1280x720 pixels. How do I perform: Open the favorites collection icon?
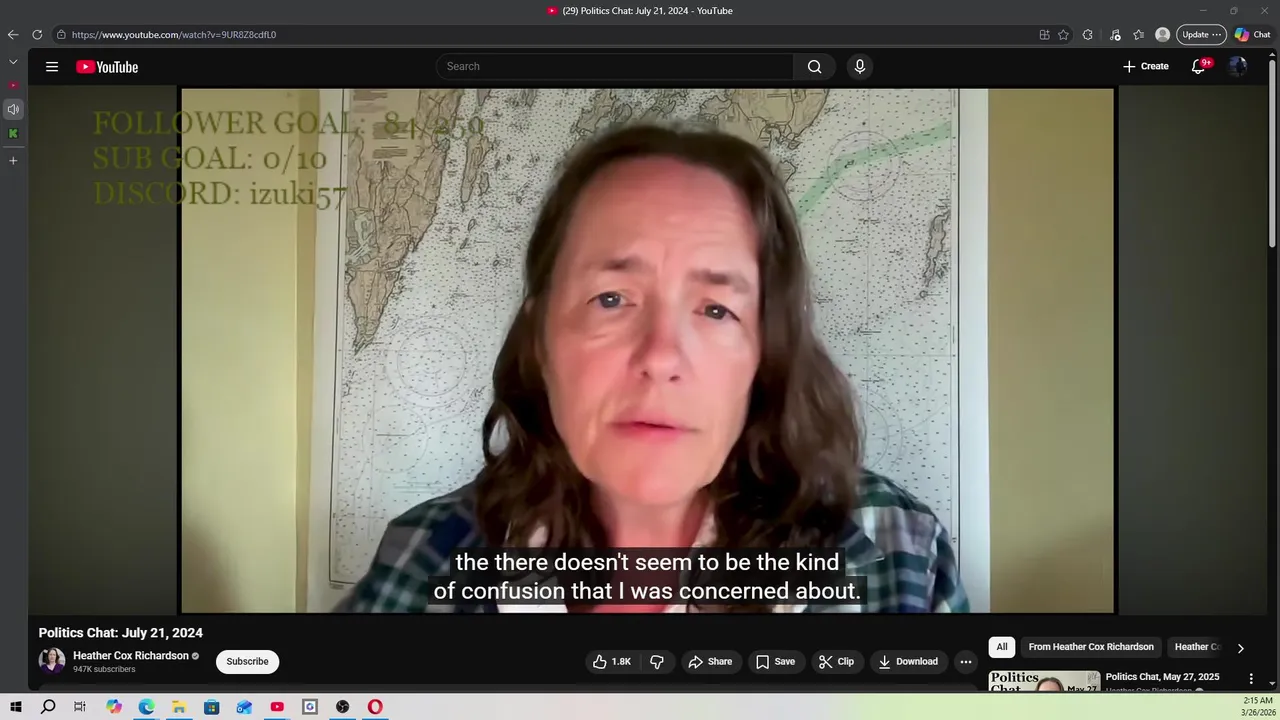pos(1139,35)
